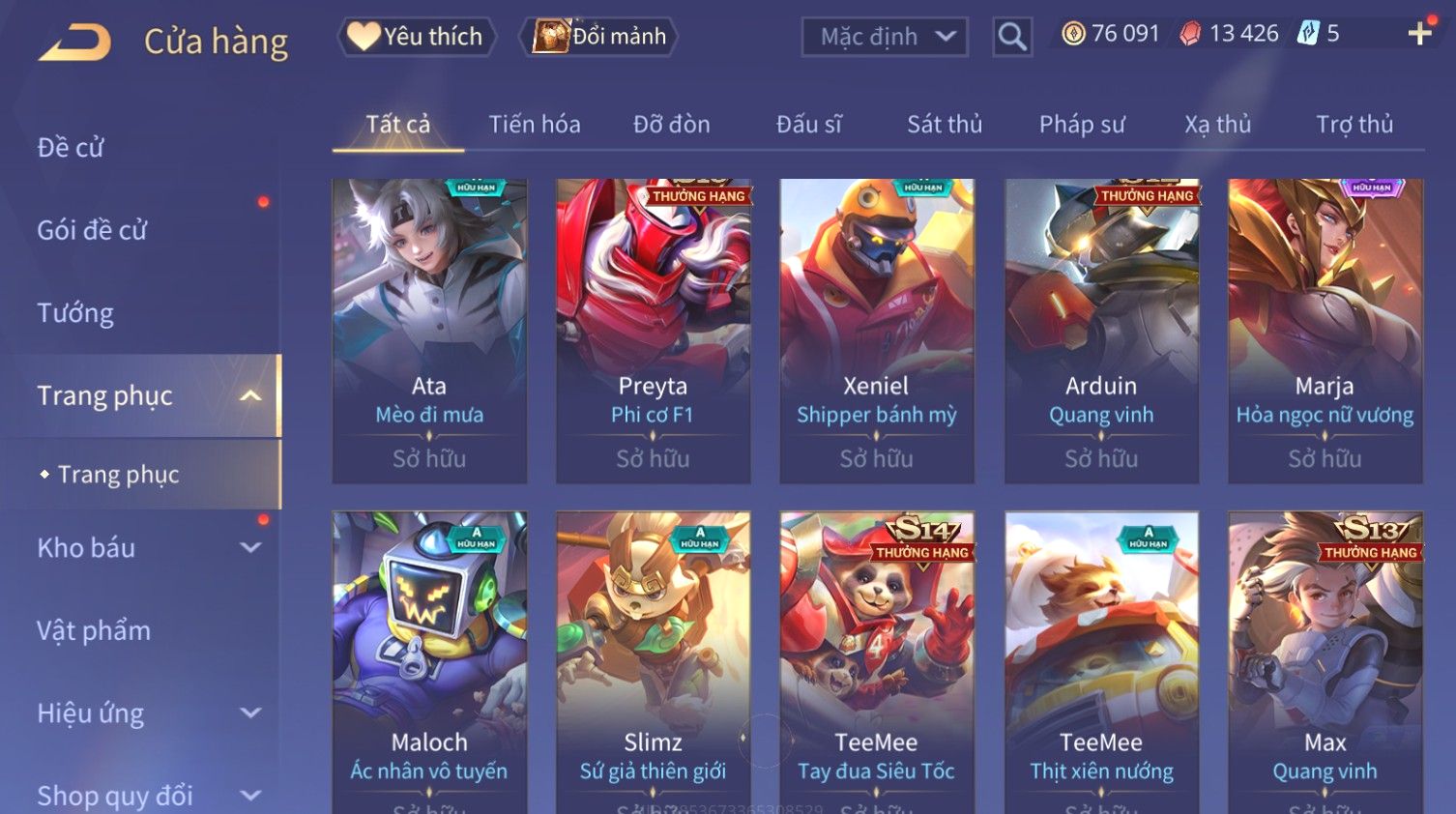Open Gói đề cử in sidebar

click(x=93, y=230)
